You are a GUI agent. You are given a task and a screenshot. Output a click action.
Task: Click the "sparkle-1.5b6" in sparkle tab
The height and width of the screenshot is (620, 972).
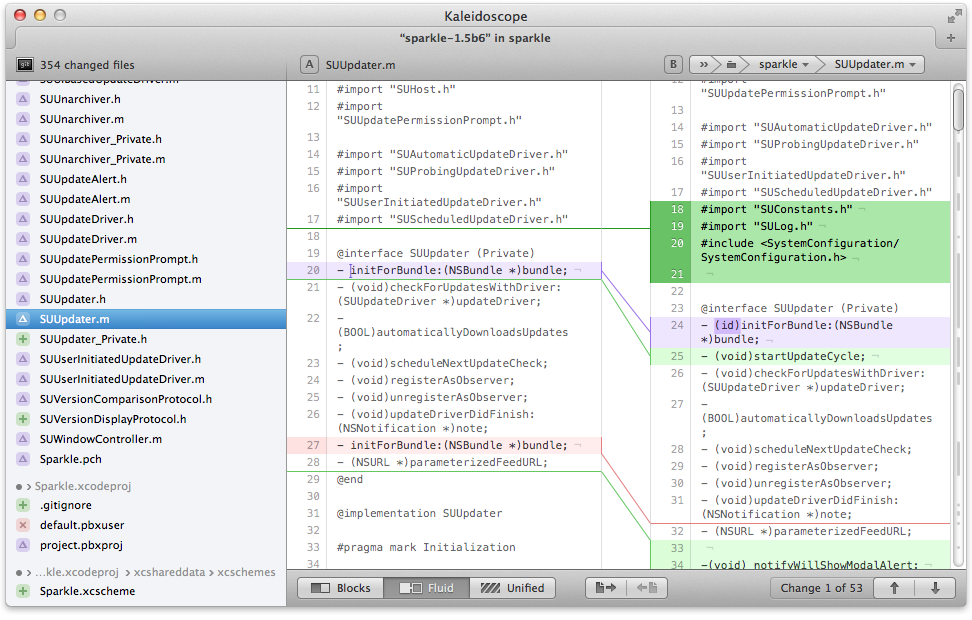pos(475,38)
